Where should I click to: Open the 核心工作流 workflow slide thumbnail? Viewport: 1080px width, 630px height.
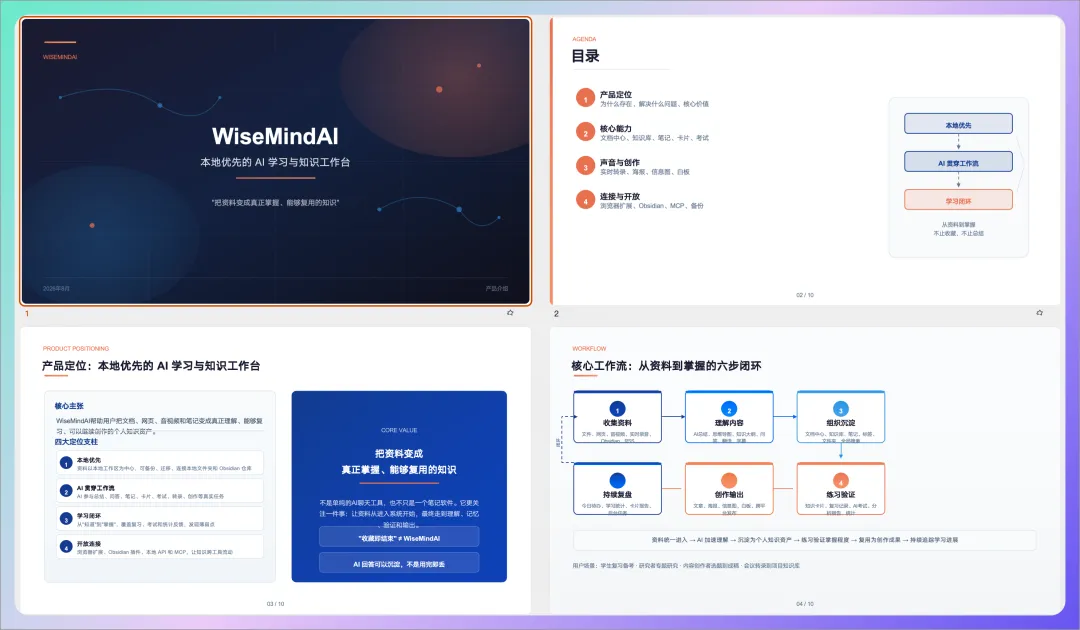click(x=807, y=470)
